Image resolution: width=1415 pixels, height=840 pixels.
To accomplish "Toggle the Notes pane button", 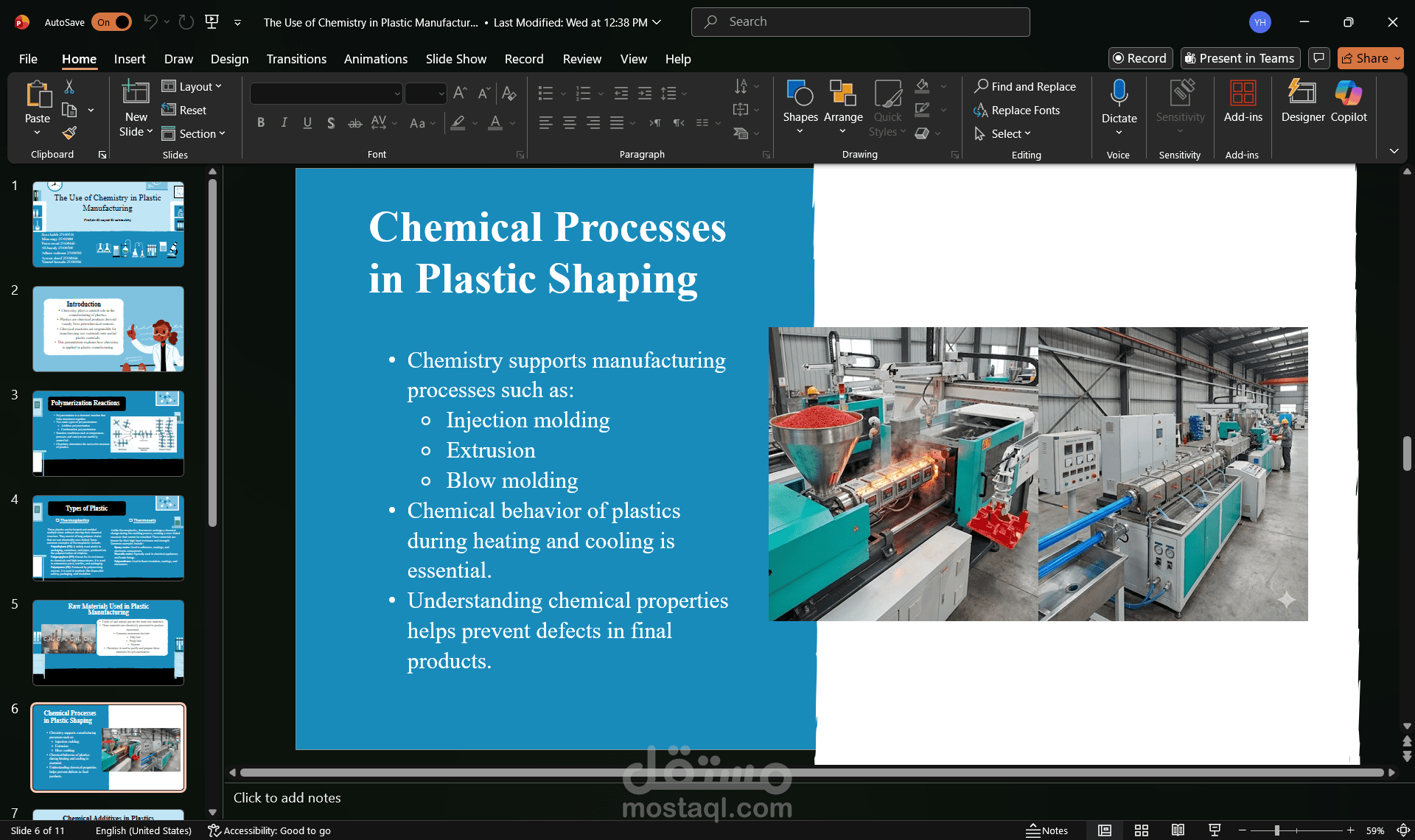I will click(x=1047, y=830).
